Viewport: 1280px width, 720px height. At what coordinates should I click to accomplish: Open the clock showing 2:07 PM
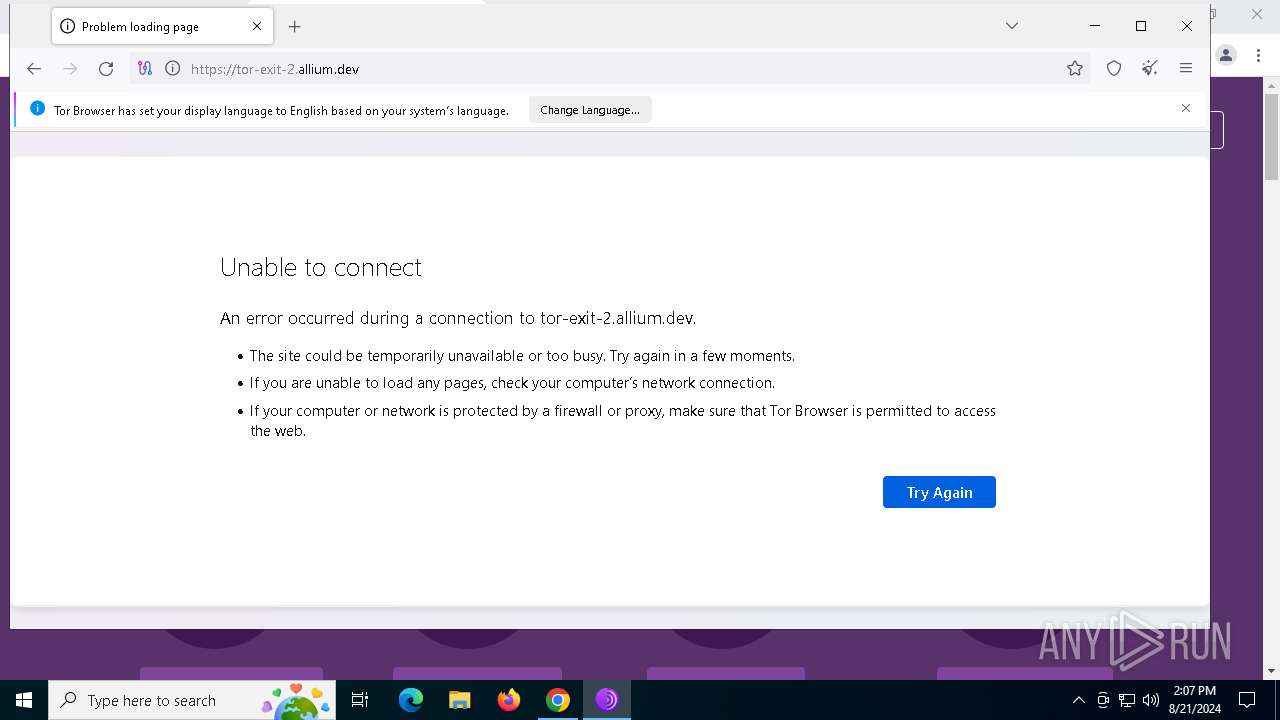(1195, 700)
